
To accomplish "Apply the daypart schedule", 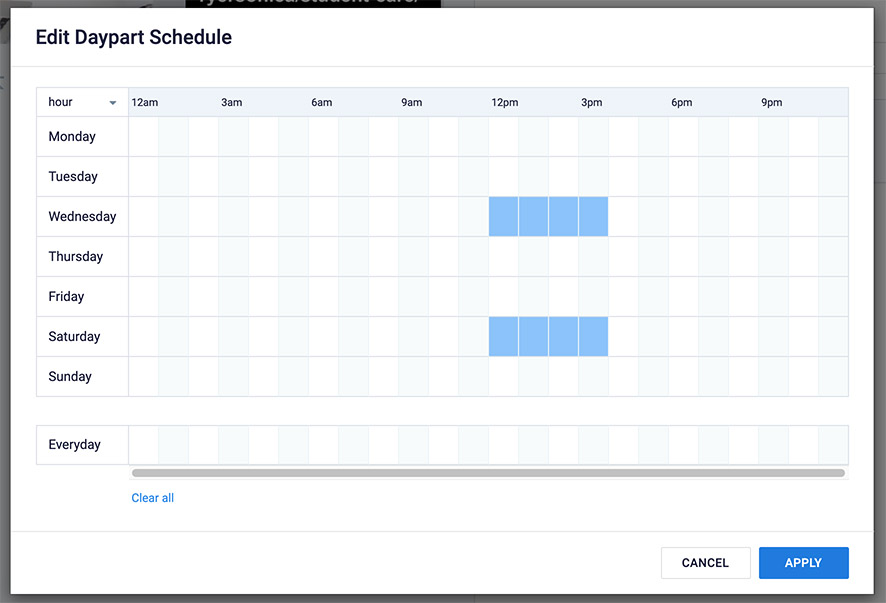I will (803, 563).
